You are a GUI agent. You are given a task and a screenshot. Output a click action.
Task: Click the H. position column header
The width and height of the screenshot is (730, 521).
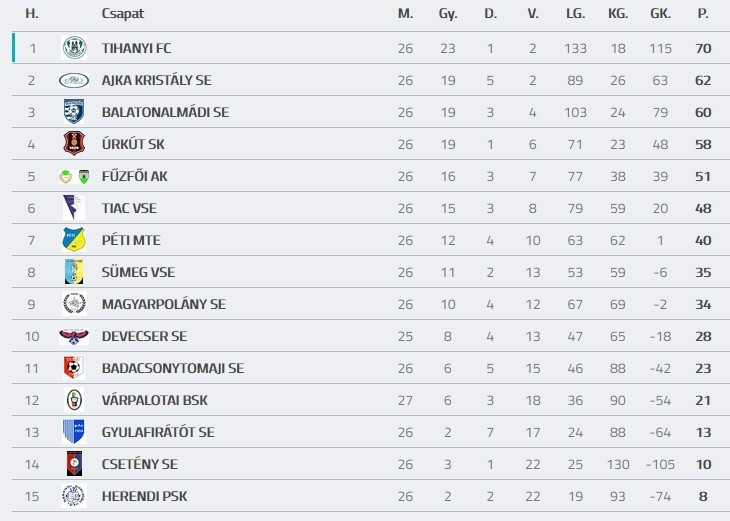click(x=32, y=14)
